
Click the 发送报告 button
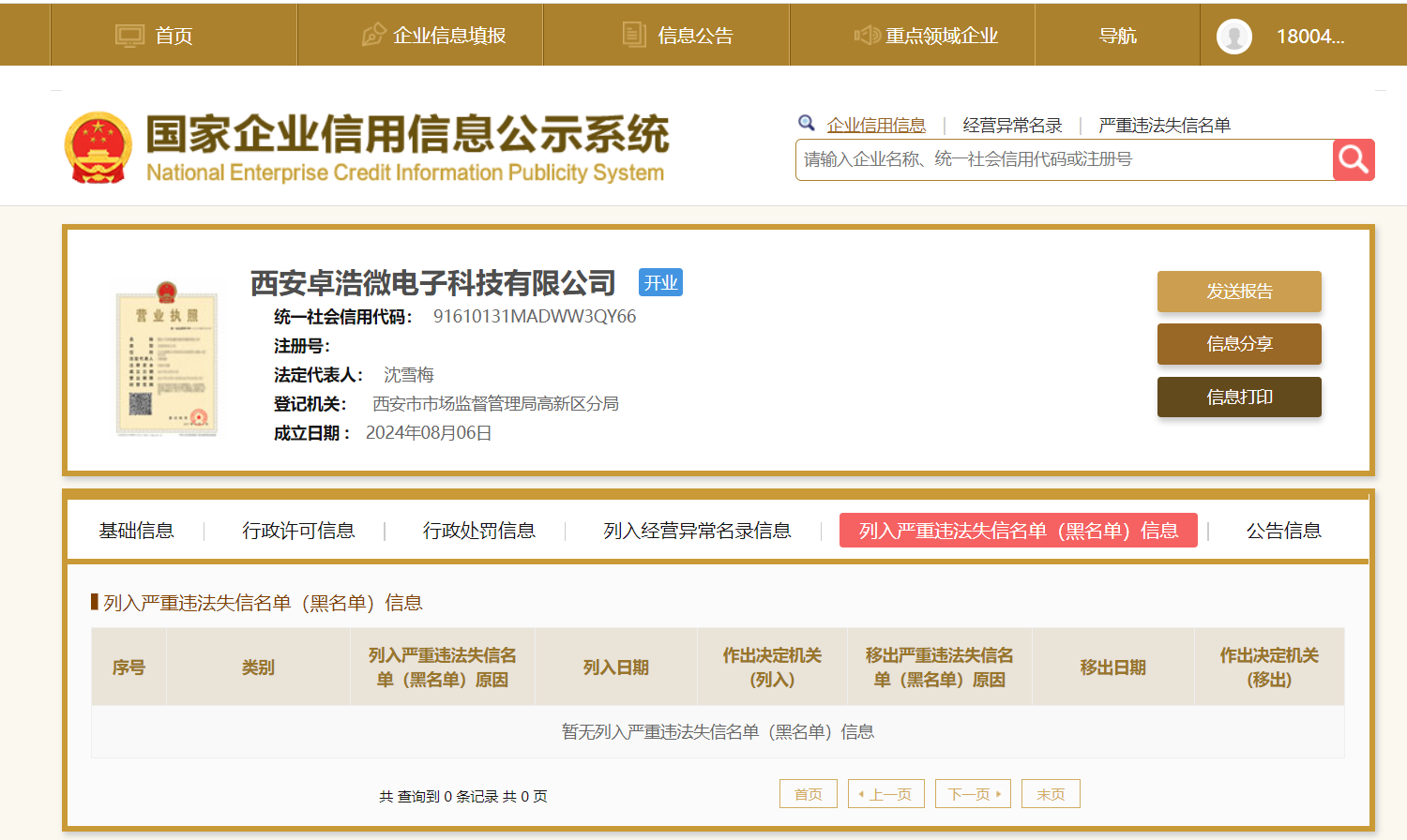pos(1239,292)
